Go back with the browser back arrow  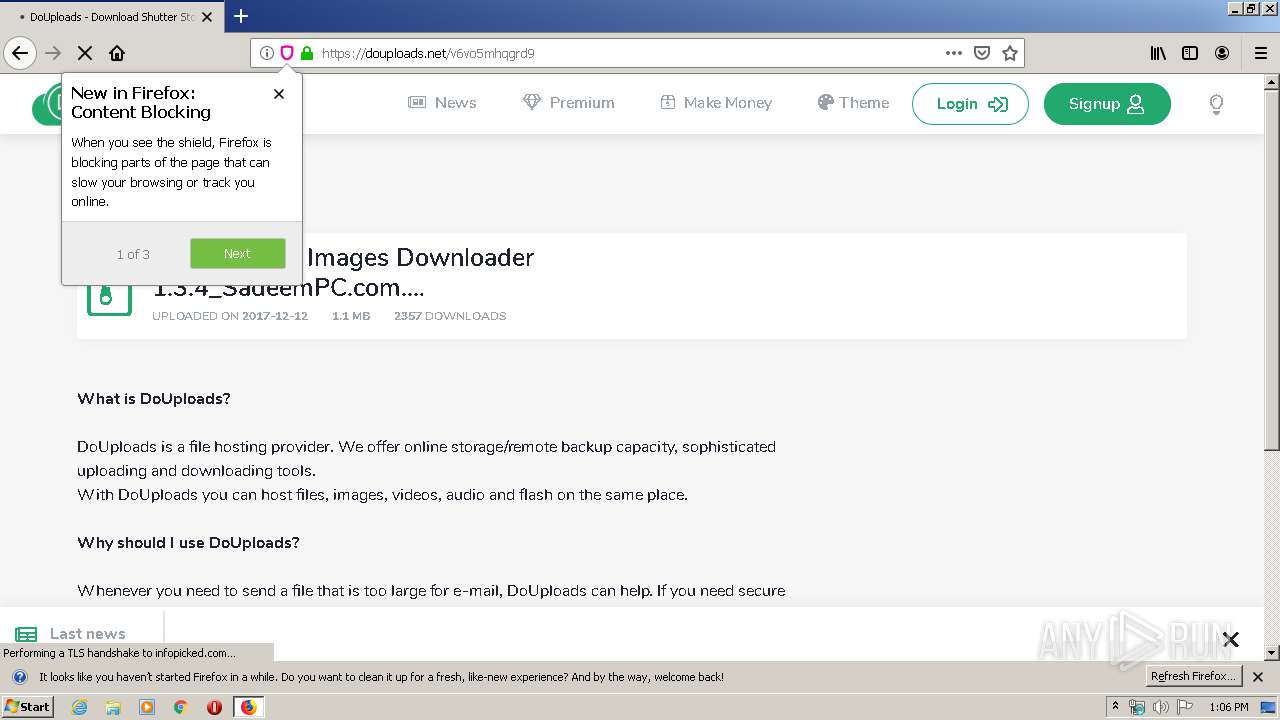[x=20, y=53]
